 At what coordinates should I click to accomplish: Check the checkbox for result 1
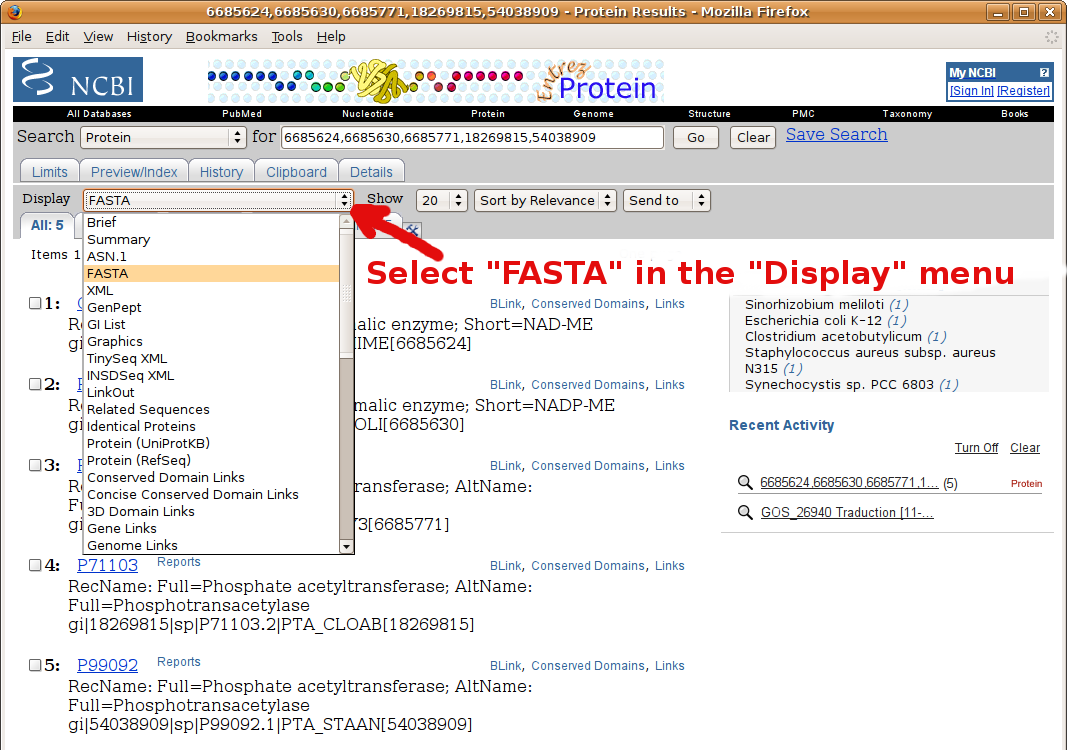pyautogui.click(x=35, y=303)
